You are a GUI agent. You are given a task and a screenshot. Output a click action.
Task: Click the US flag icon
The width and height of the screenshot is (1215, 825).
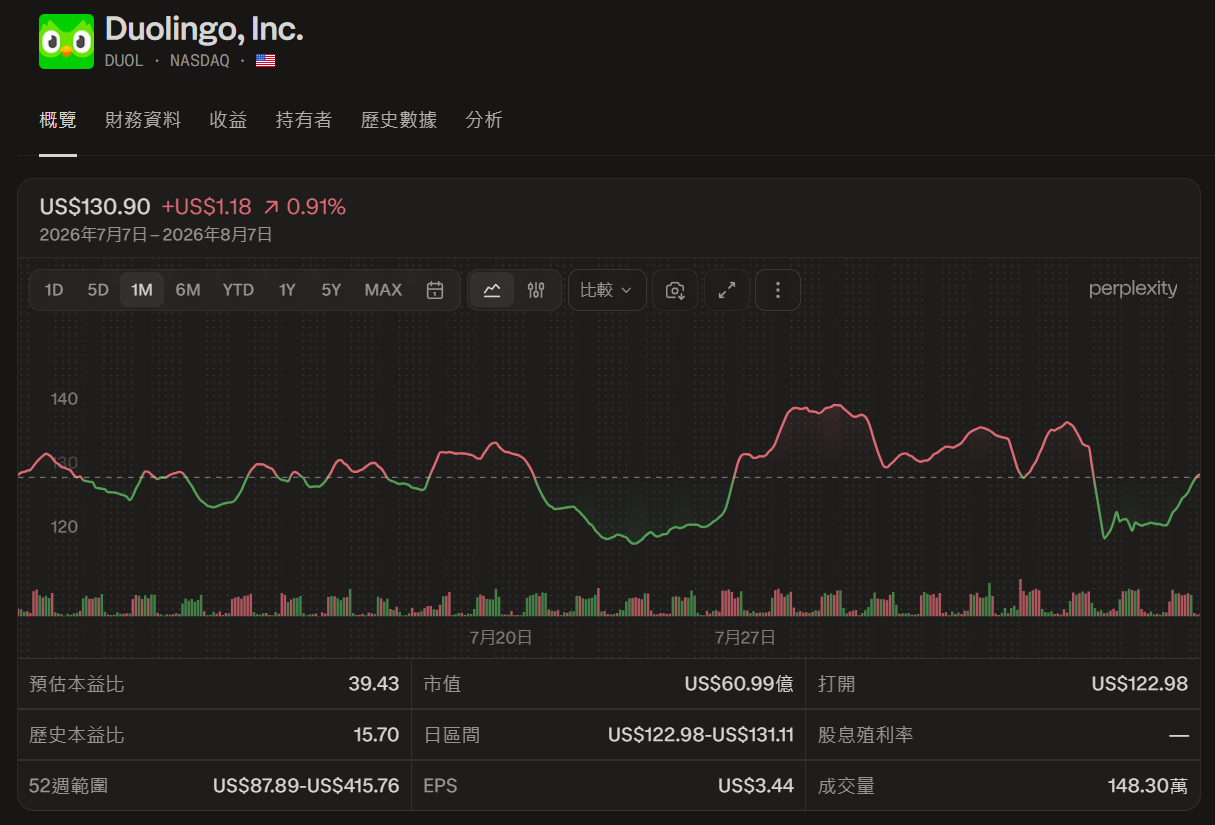[265, 61]
